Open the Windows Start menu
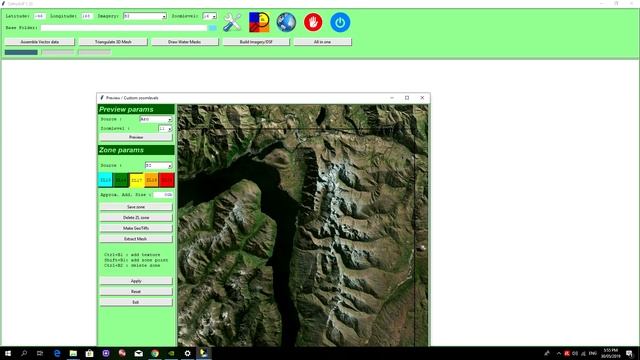 [x=8, y=353]
